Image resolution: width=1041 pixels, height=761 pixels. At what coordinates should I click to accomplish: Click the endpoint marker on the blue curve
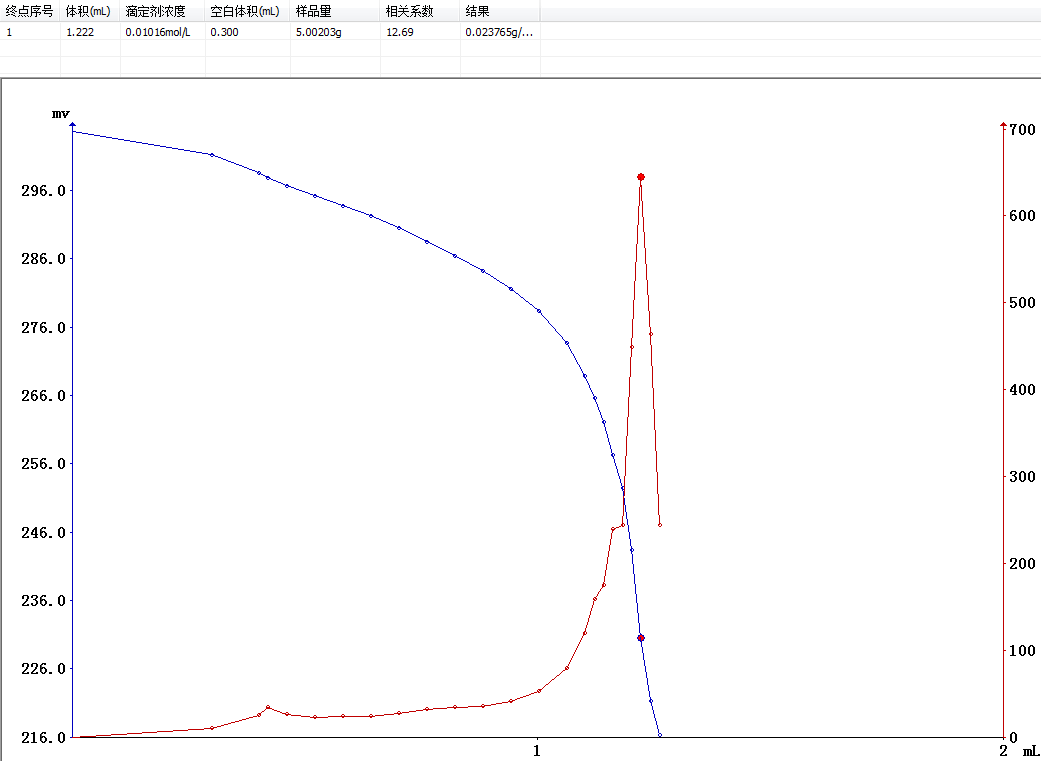[641, 638]
